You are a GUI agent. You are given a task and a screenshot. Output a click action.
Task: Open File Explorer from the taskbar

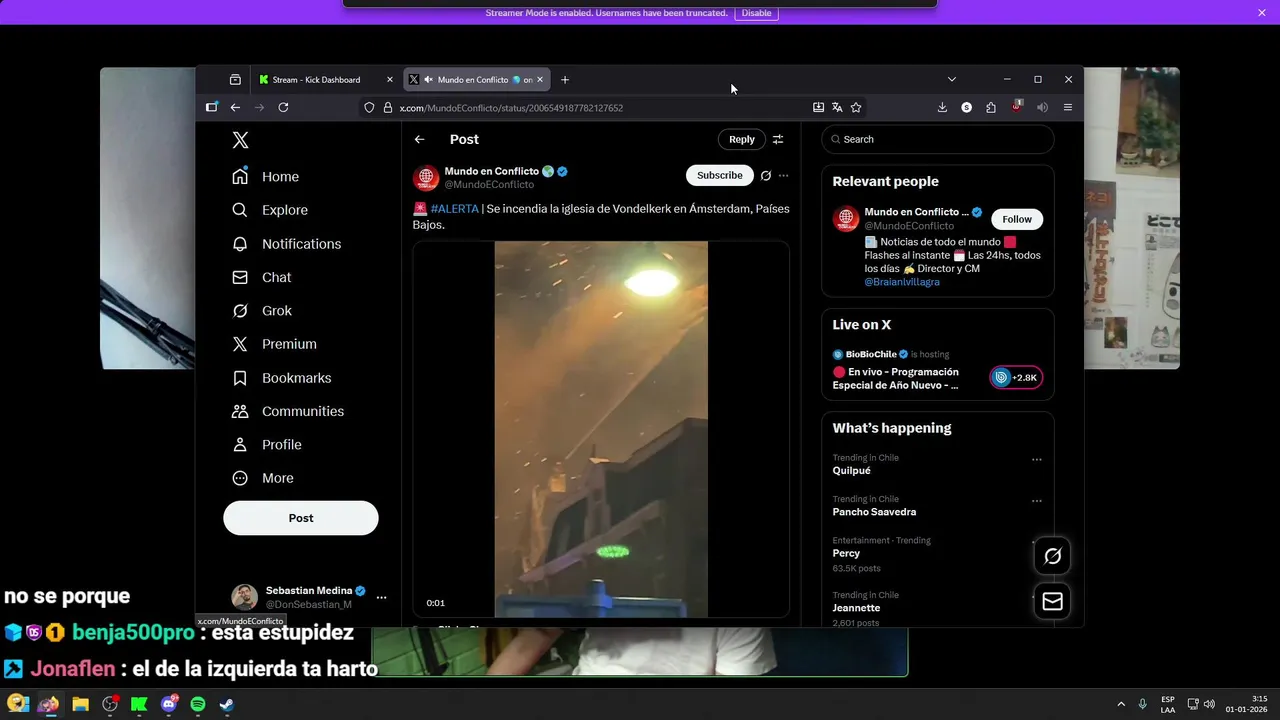(80, 704)
